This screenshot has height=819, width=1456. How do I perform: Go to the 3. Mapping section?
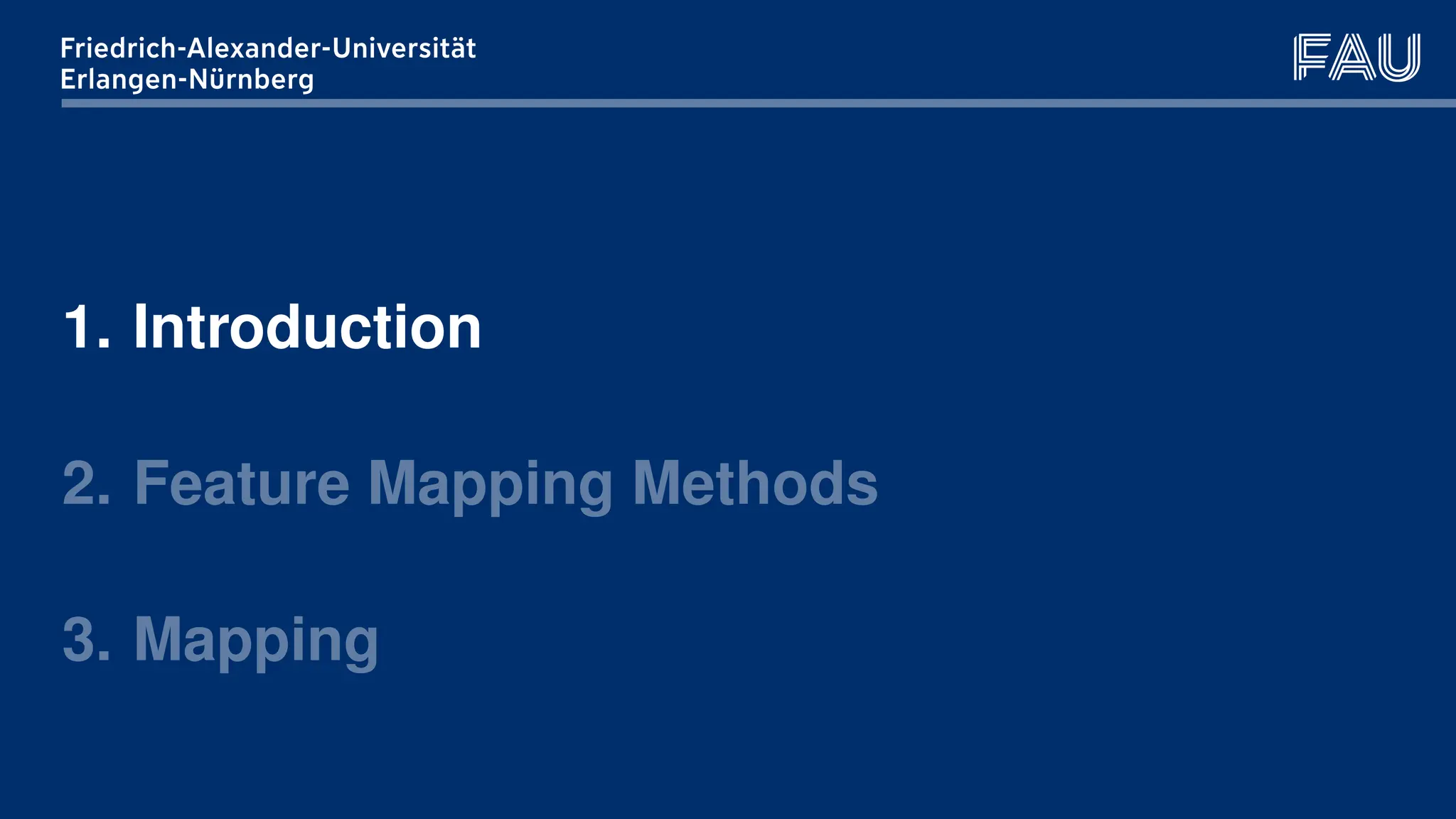pos(256,641)
